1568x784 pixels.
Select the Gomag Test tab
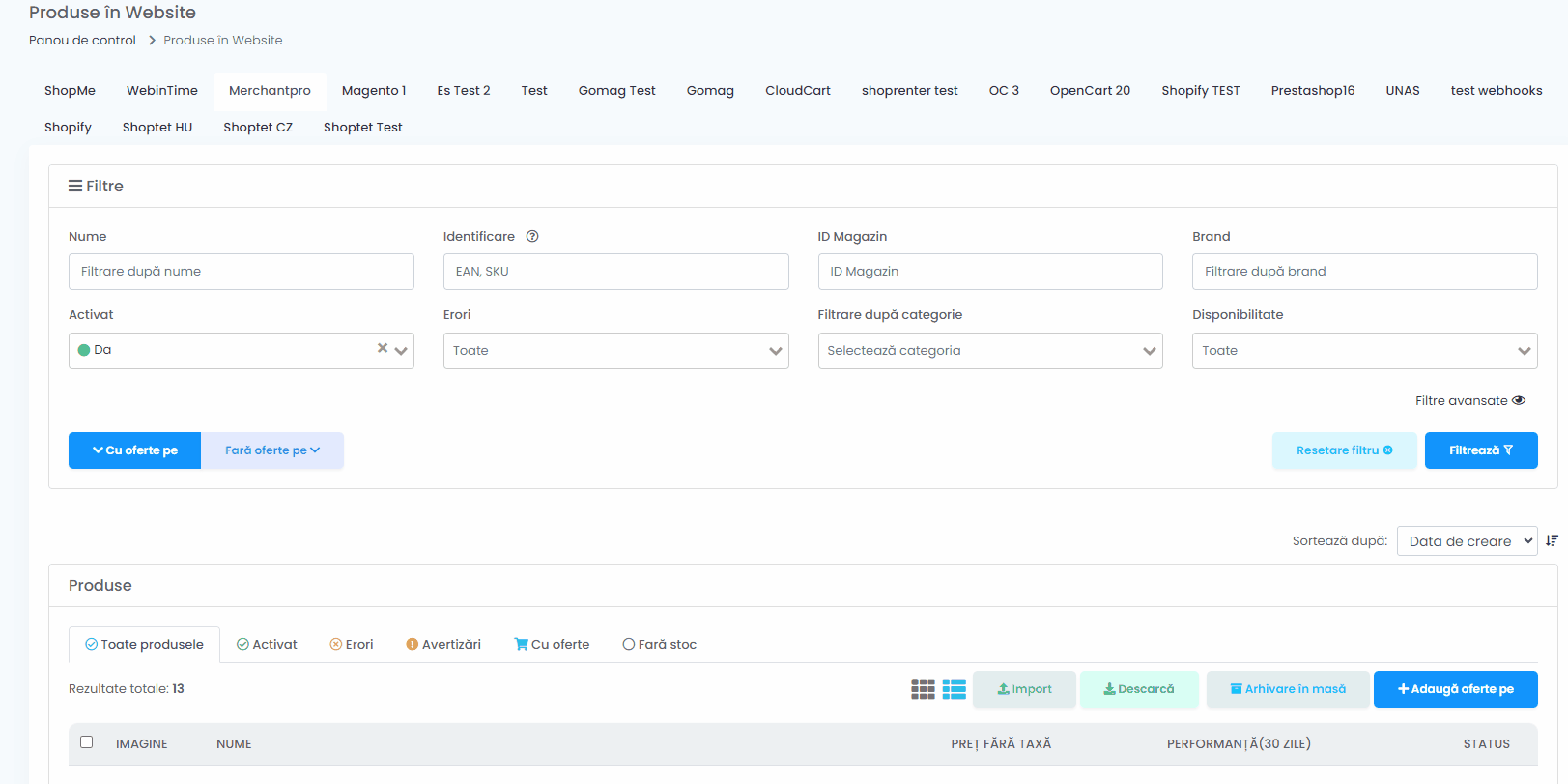coord(617,90)
